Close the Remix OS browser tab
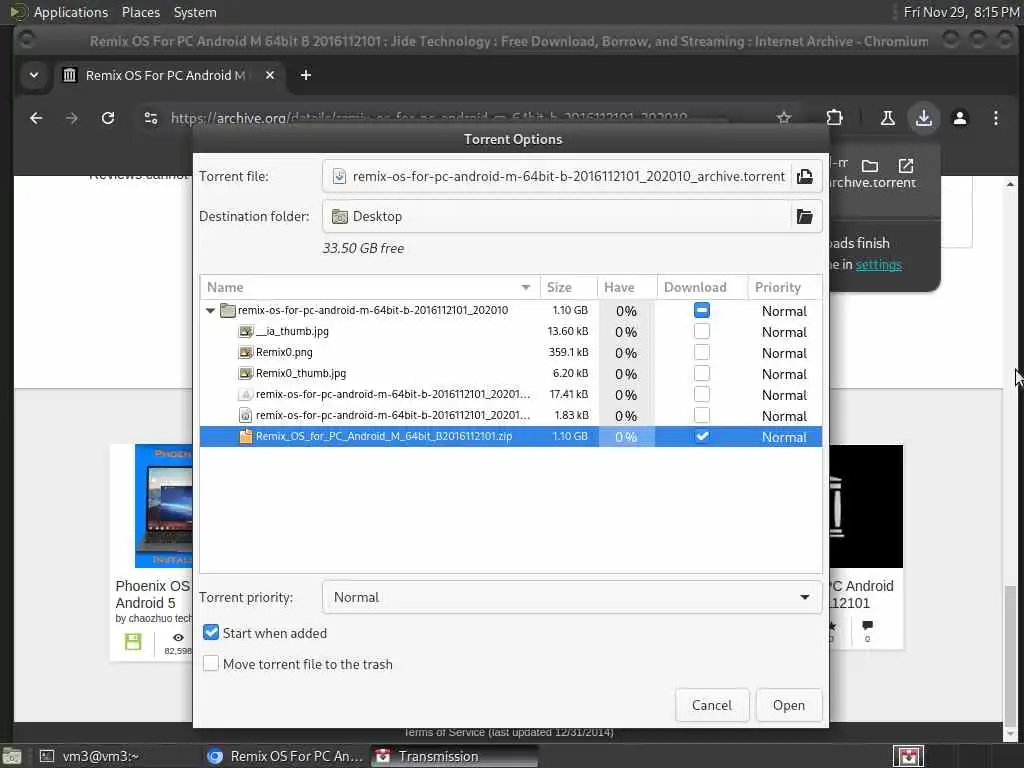This screenshot has width=1024, height=768. (x=270, y=75)
